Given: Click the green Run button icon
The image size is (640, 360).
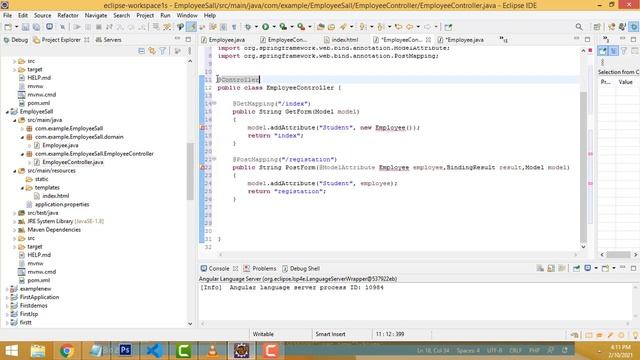Looking at the screenshot, I should [x=266, y=27].
